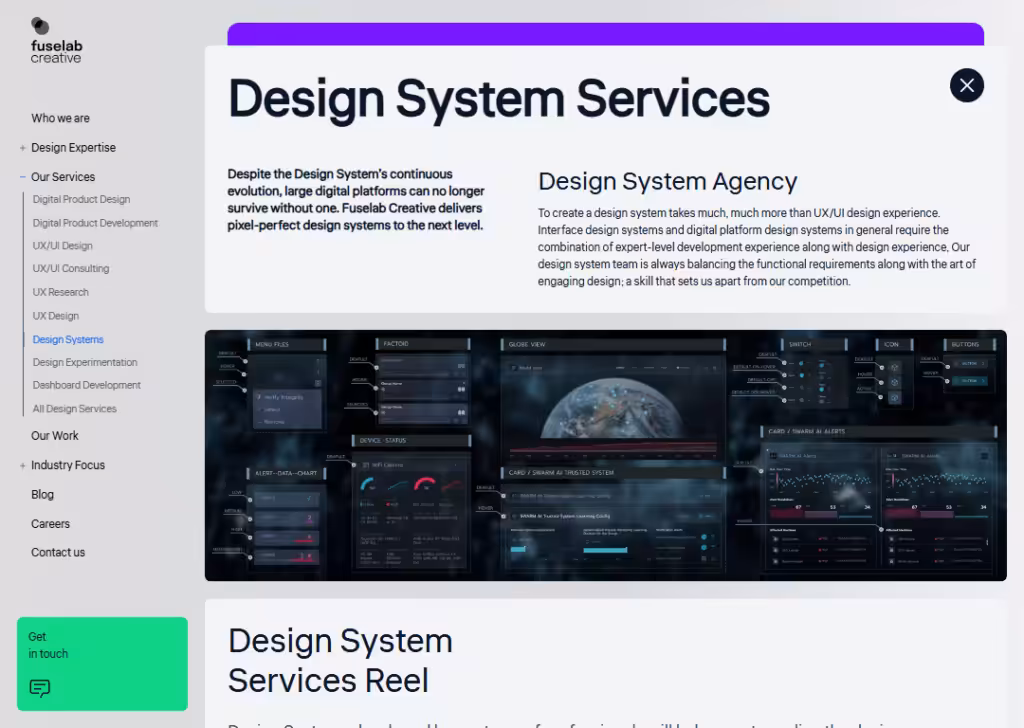Viewport: 1024px width, 728px height.
Task: Open Design Experimentation
Action: tap(84, 362)
